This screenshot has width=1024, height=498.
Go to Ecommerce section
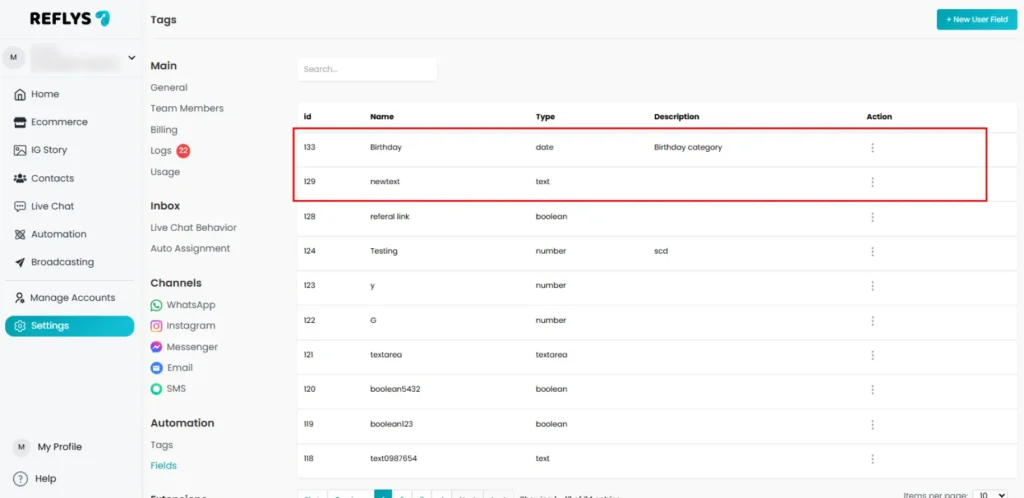[x=58, y=122]
